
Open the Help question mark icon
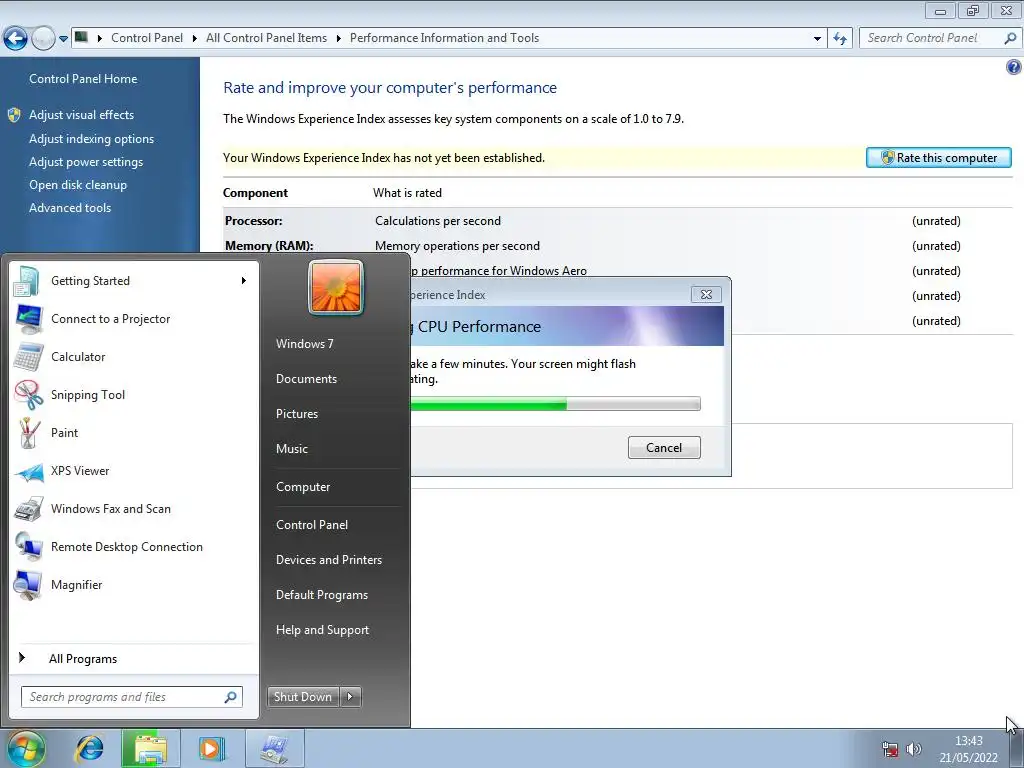tap(1014, 67)
